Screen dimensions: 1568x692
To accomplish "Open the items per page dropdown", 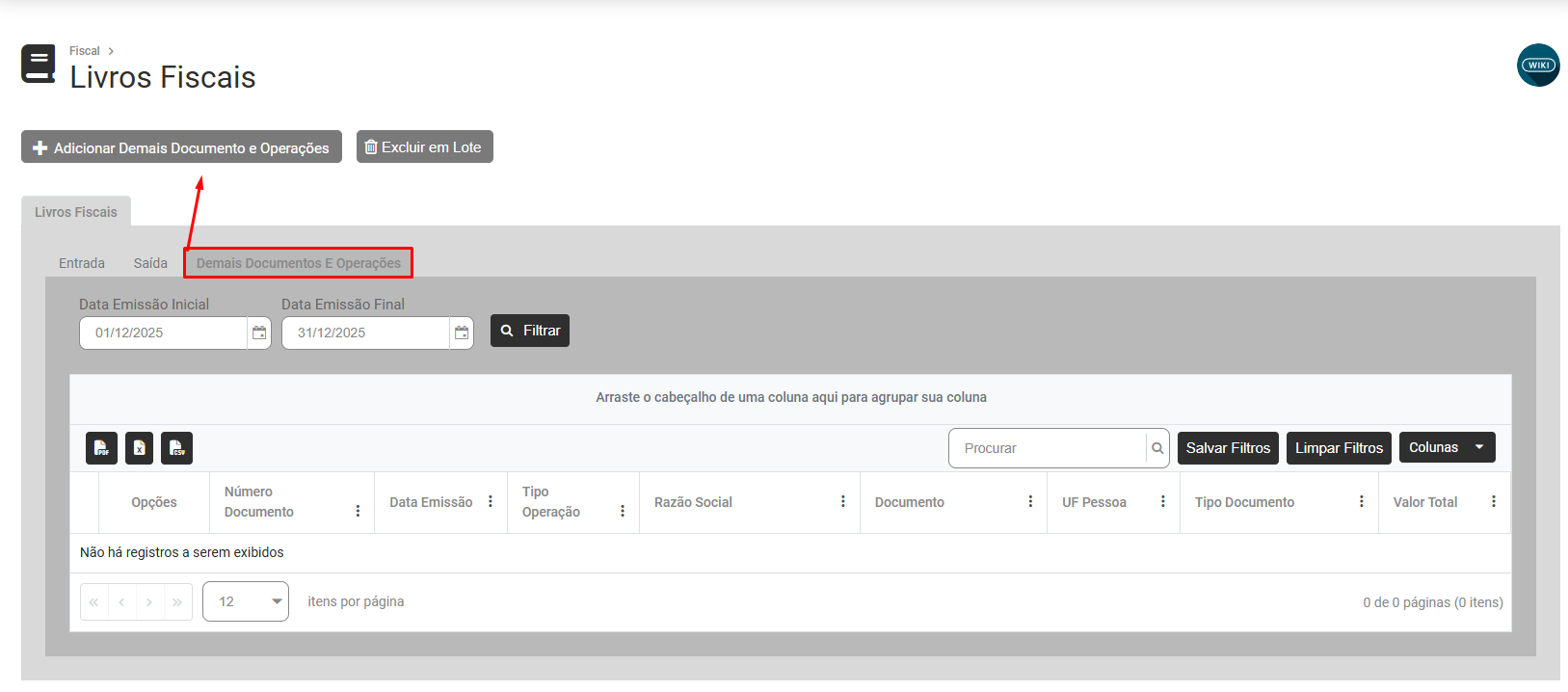I will point(246,601).
